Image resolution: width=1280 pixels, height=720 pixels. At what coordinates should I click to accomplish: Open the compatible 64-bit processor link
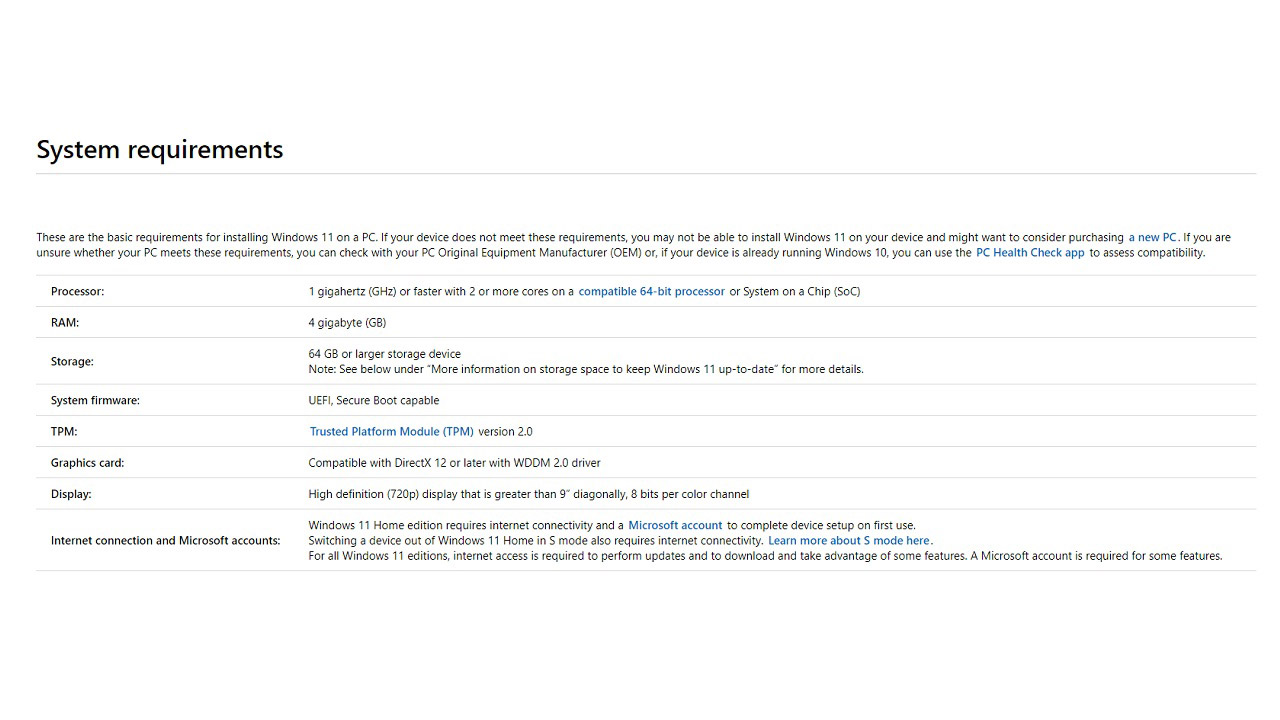point(651,292)
